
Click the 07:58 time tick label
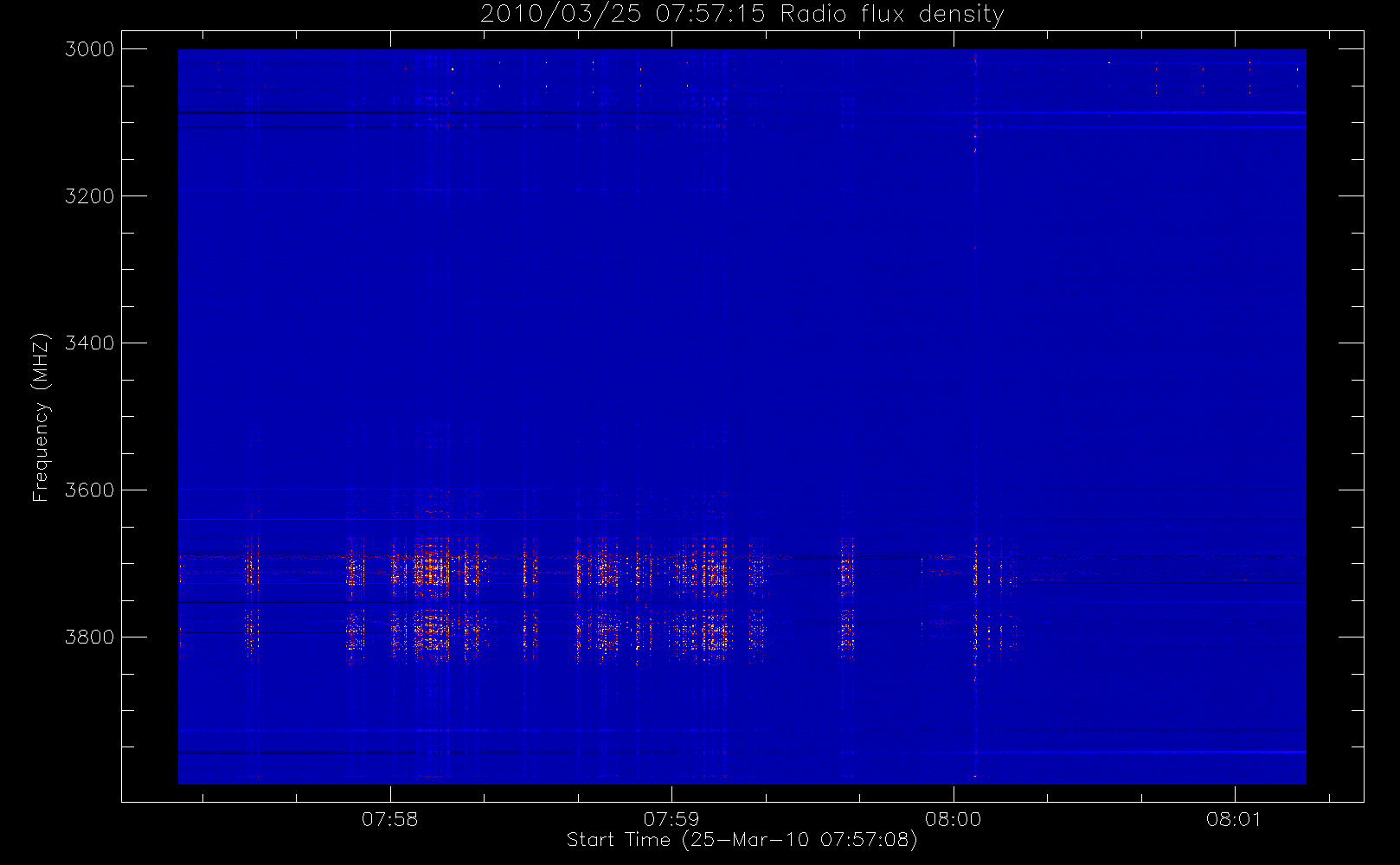pos(390,819)
